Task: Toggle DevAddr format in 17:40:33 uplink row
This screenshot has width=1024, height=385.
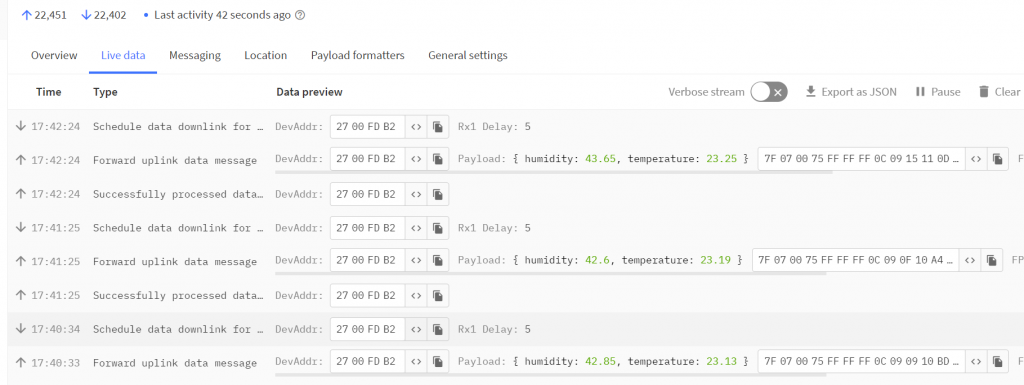Action: (x=415, y=361)
